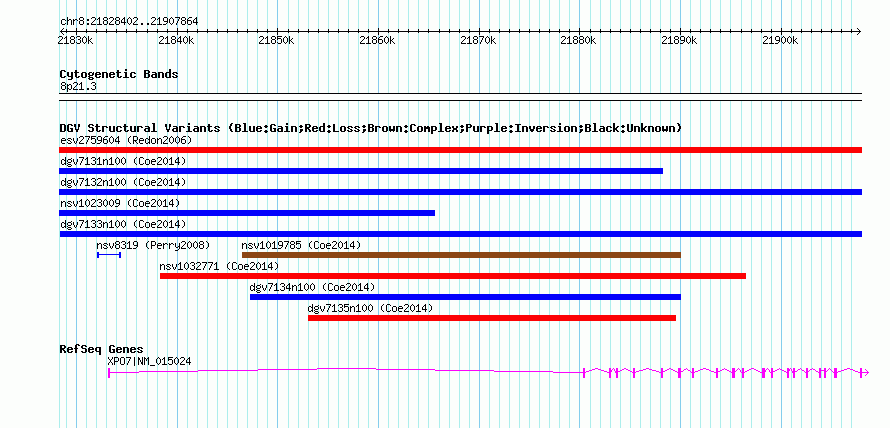Click the 21860k ruler tick label
Viewport: 890px width, 428px height.
tap(377, 40)
